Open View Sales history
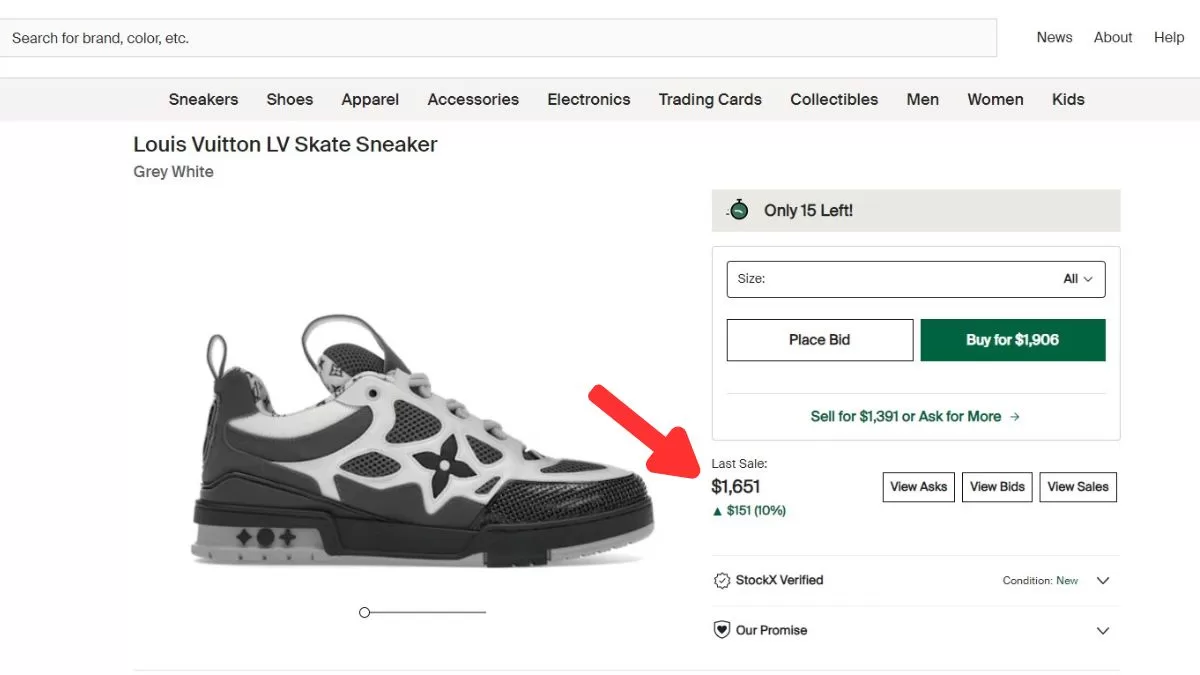This screenshot has height=675, width=1200. (x=1078, y=487)
